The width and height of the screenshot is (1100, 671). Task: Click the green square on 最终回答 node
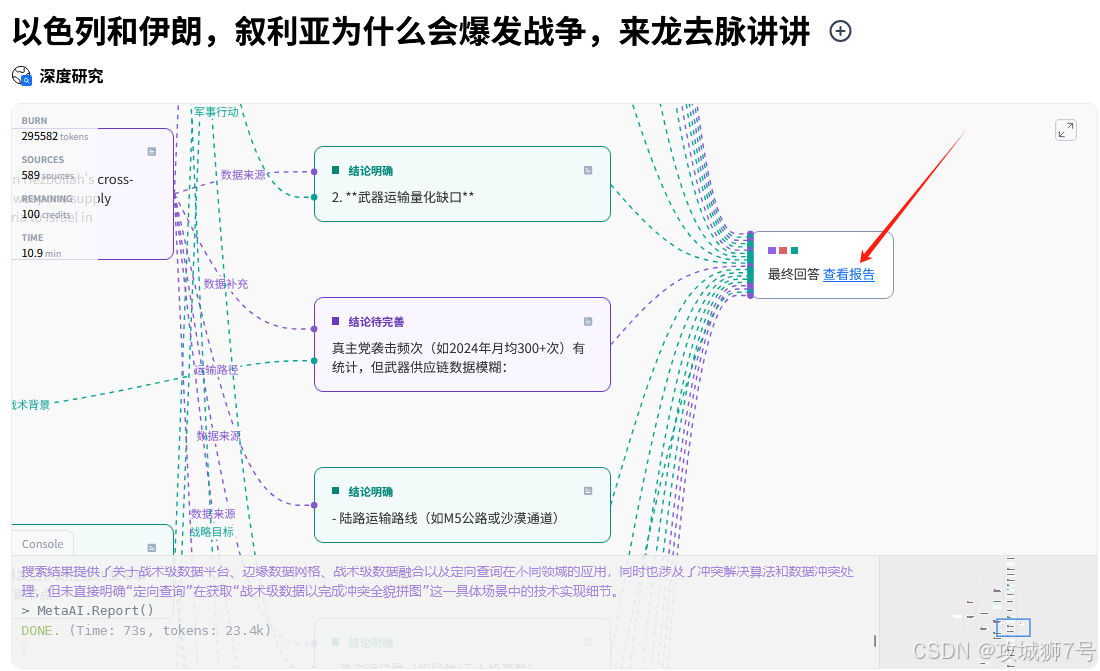(794, 251)
